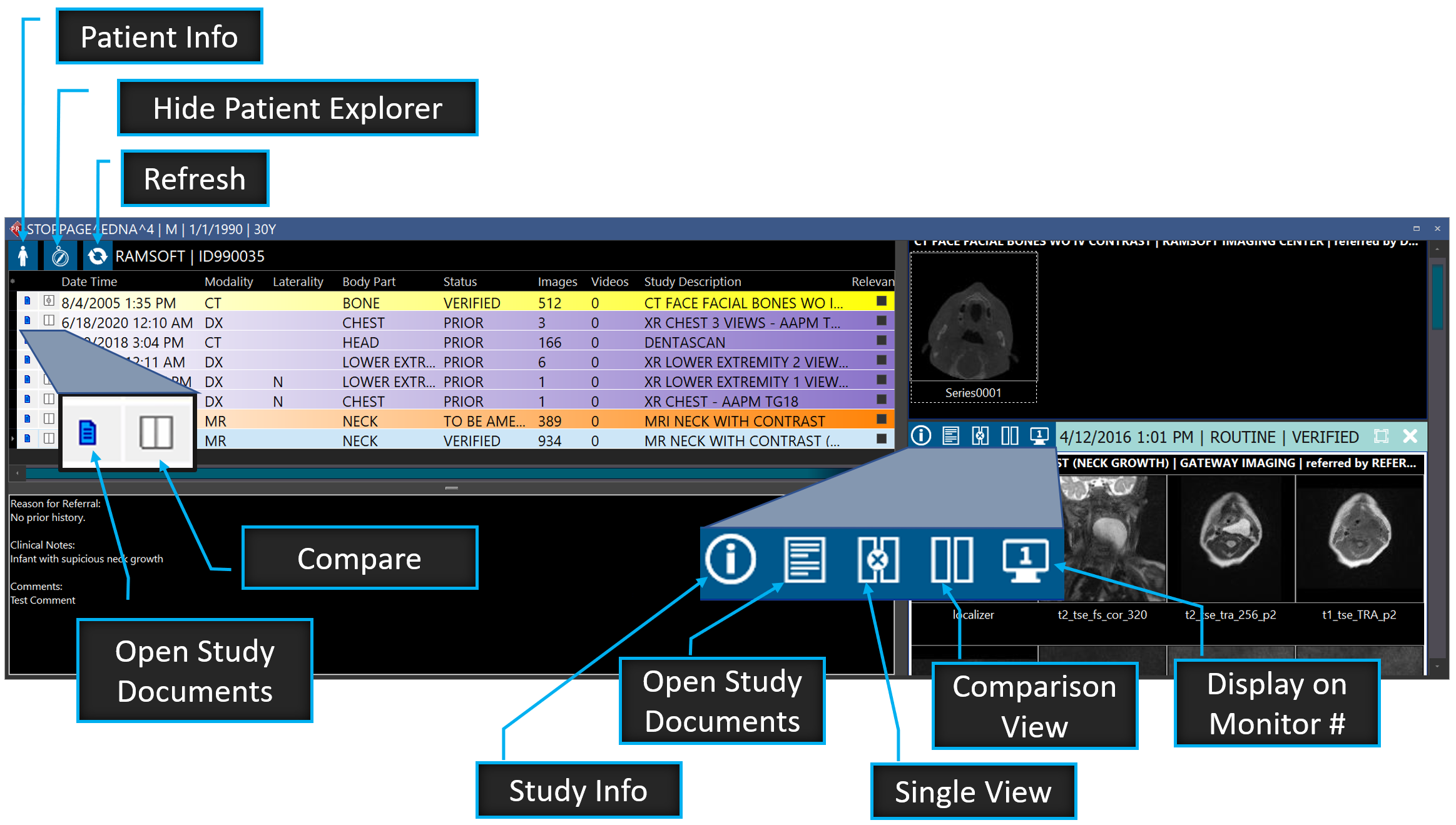Viewport: 1456px width, 825px height.
Task: Open Study Info icon in study header
Action: (921, 435)
